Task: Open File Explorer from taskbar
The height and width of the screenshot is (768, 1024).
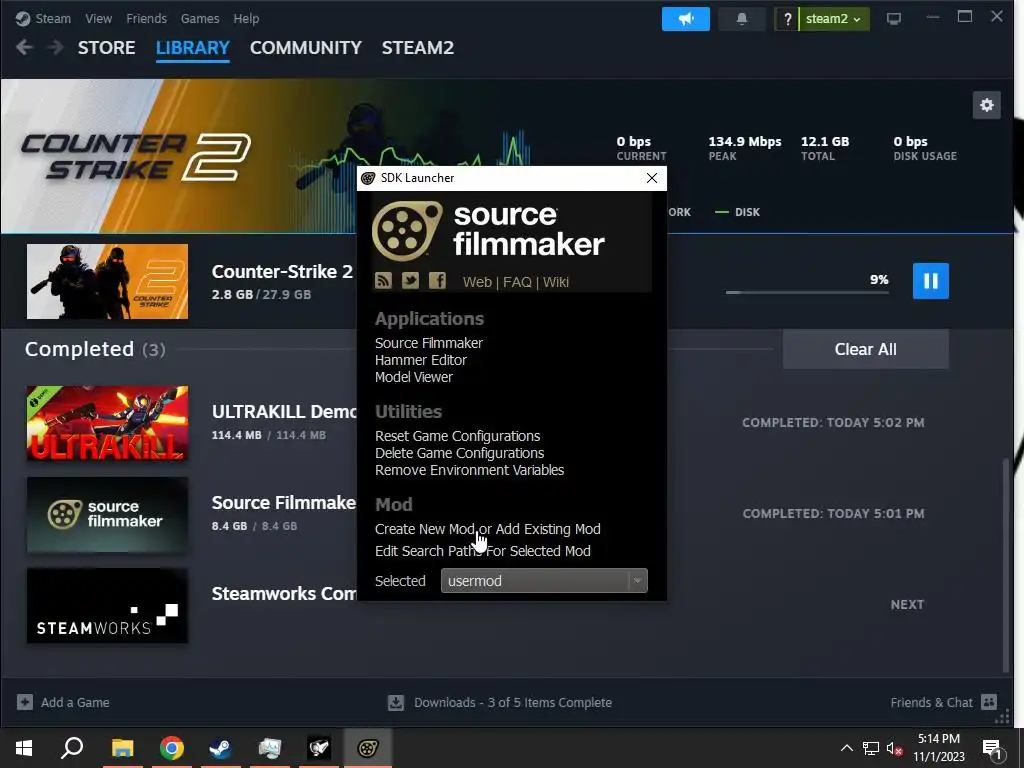Action: tap(122, 748)
